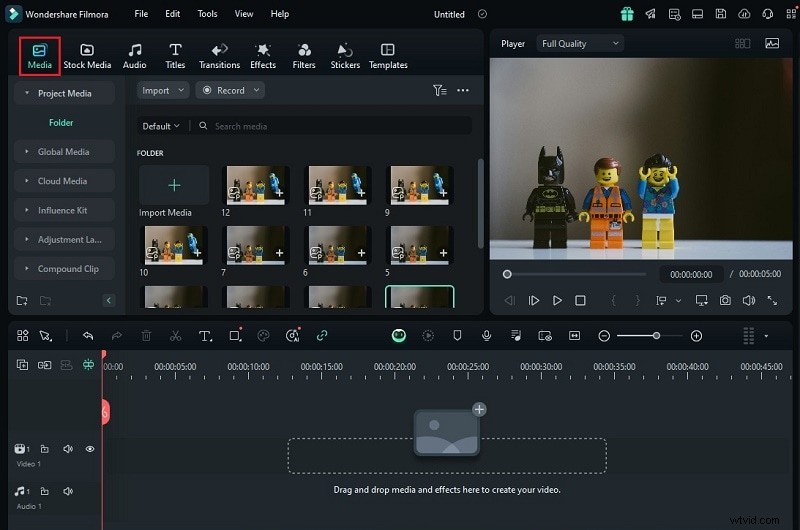
Task: Create a new folder in media panel
Action: [x=22, y=300]
